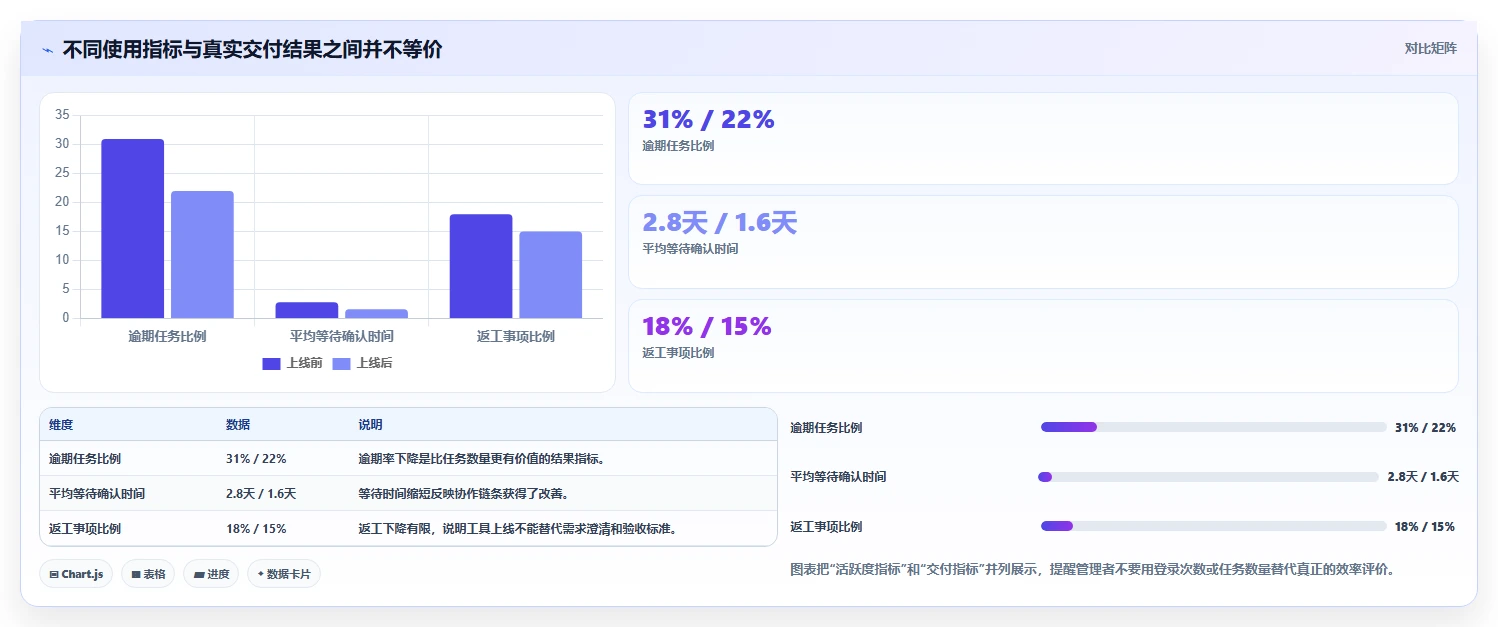Viewport: 1498px width, 627px height.
Task: Click the 平均等待确认时间 table row cell
Action: pos(97,494)
